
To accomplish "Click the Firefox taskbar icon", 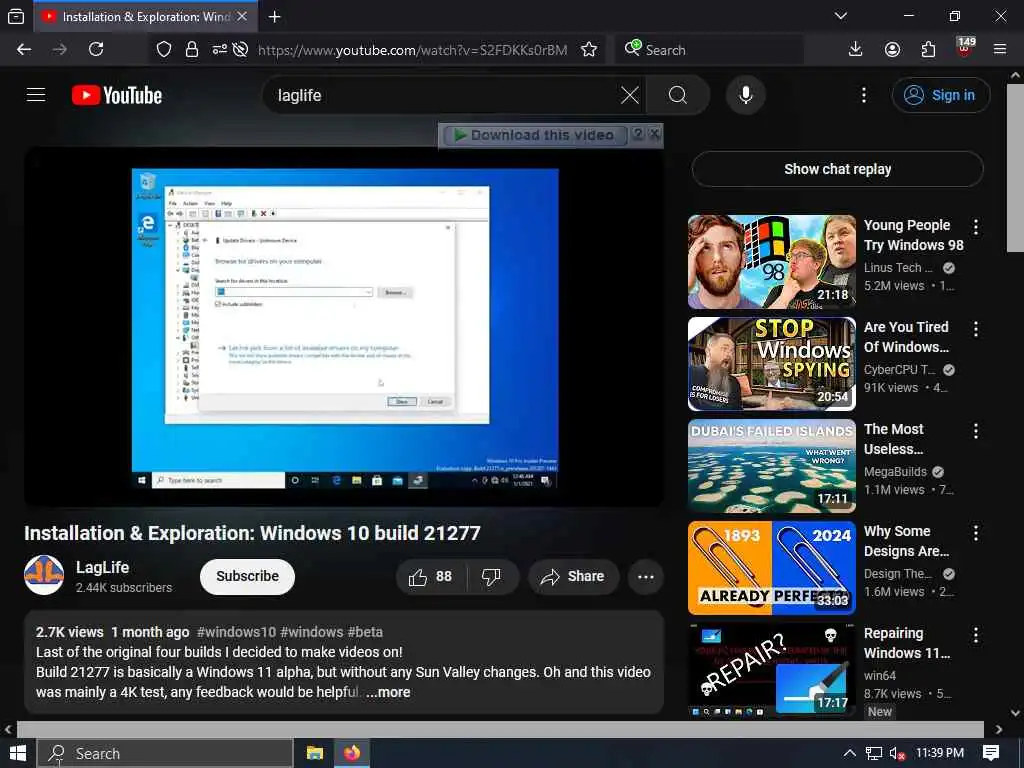I will [352, 753].
